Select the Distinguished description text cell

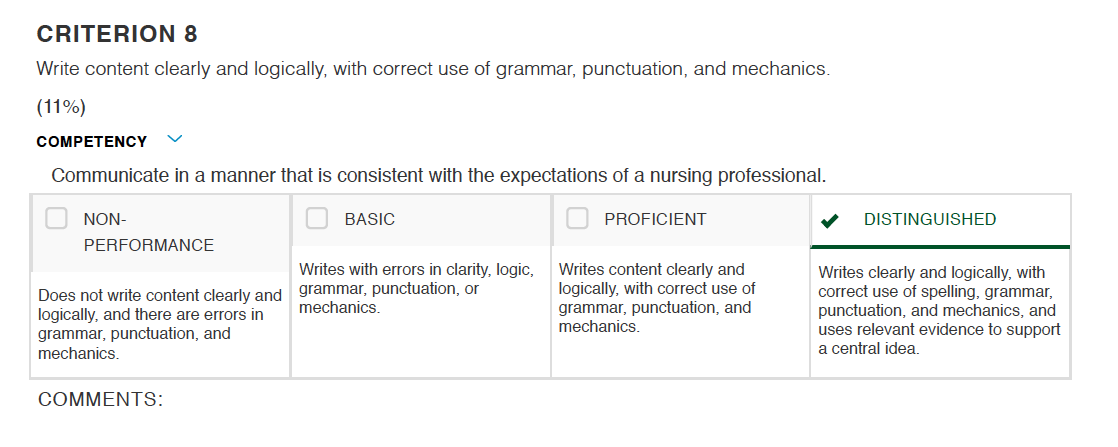point(939,311)
